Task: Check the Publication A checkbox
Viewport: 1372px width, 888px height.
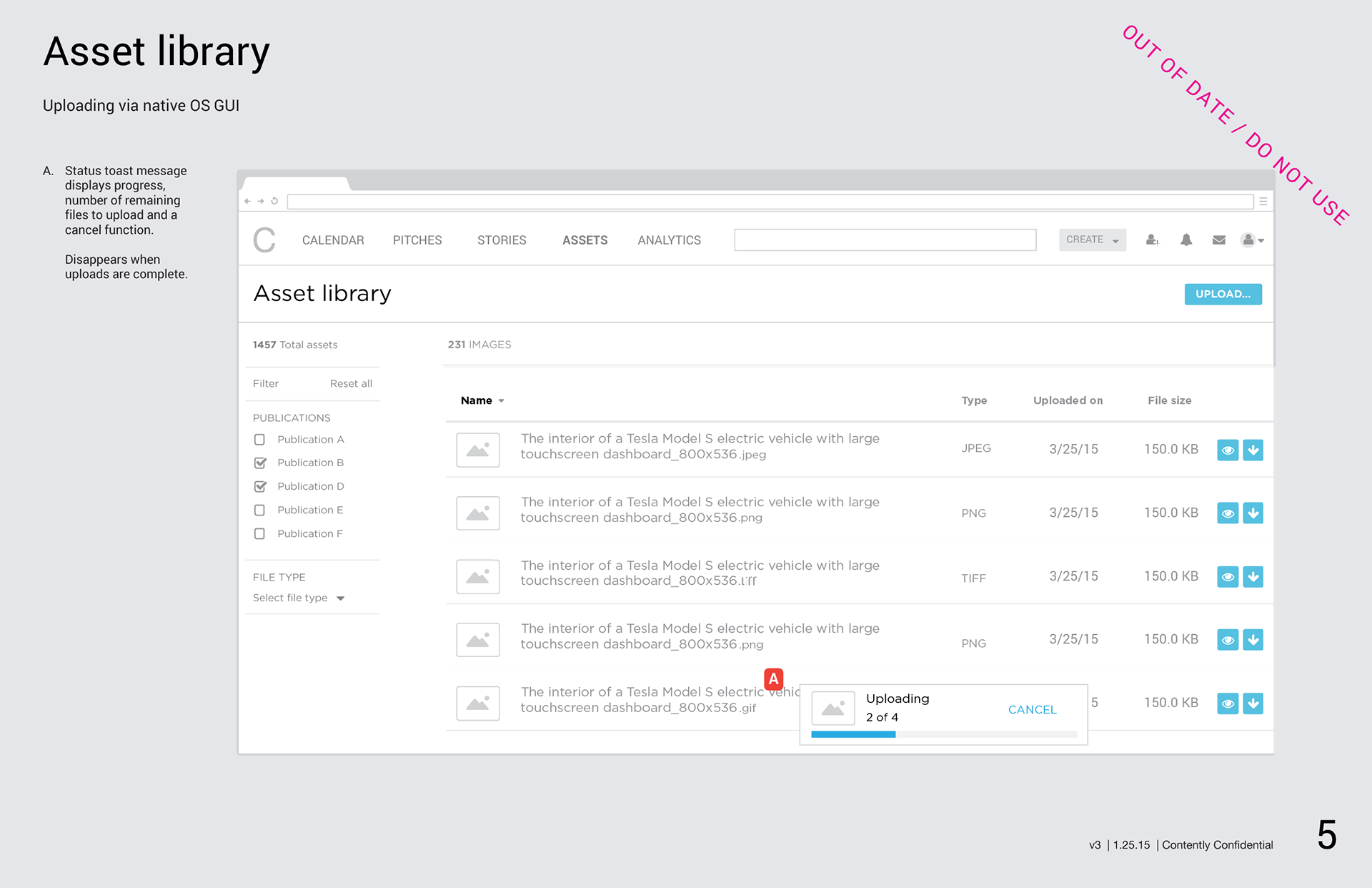Action: 259,440
